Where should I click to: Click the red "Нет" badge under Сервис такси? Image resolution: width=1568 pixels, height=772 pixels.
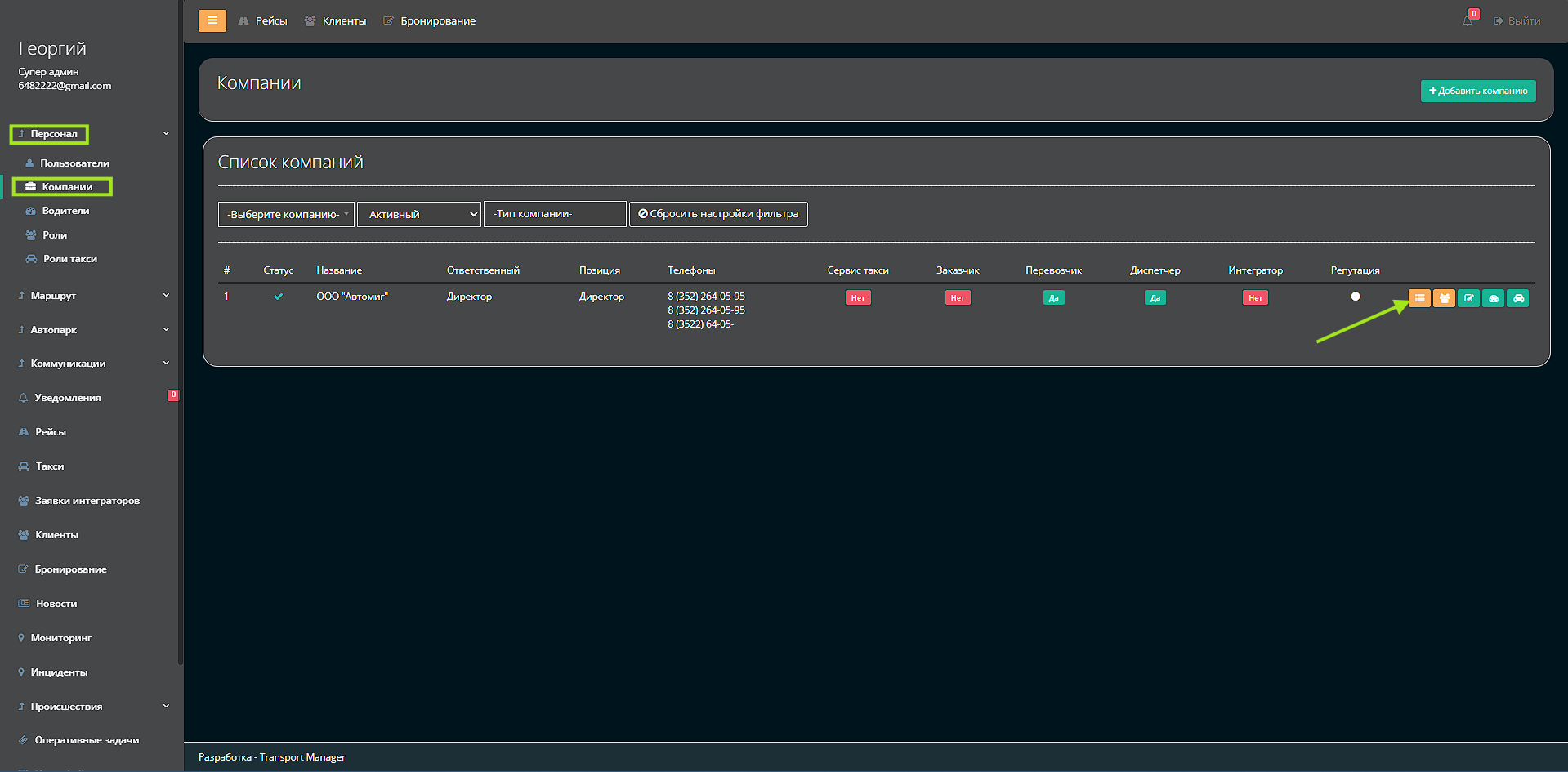[x=858, y=298]
